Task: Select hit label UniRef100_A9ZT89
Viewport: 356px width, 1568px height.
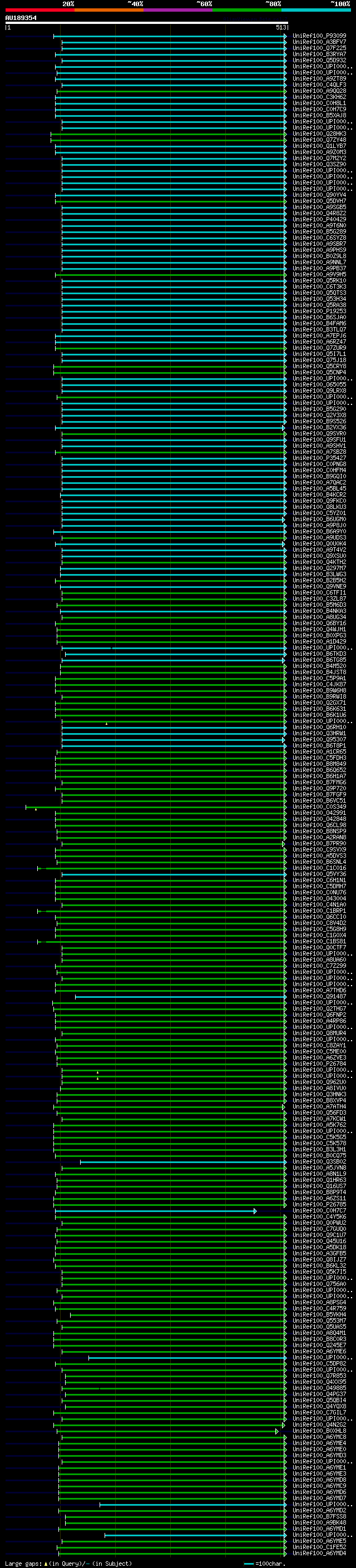Action: pyautogui.click(x=319, y=78)
